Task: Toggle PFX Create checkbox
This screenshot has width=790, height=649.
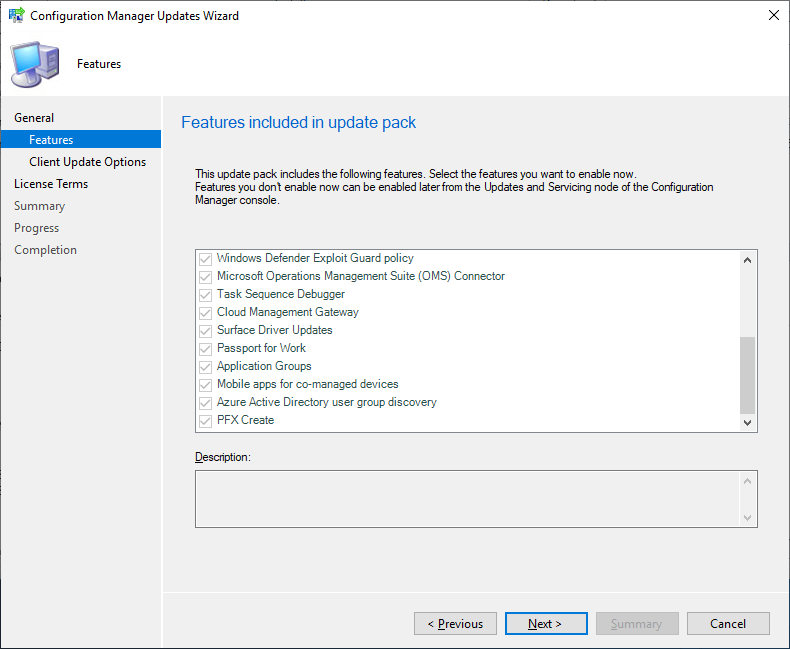Action: 206,420
